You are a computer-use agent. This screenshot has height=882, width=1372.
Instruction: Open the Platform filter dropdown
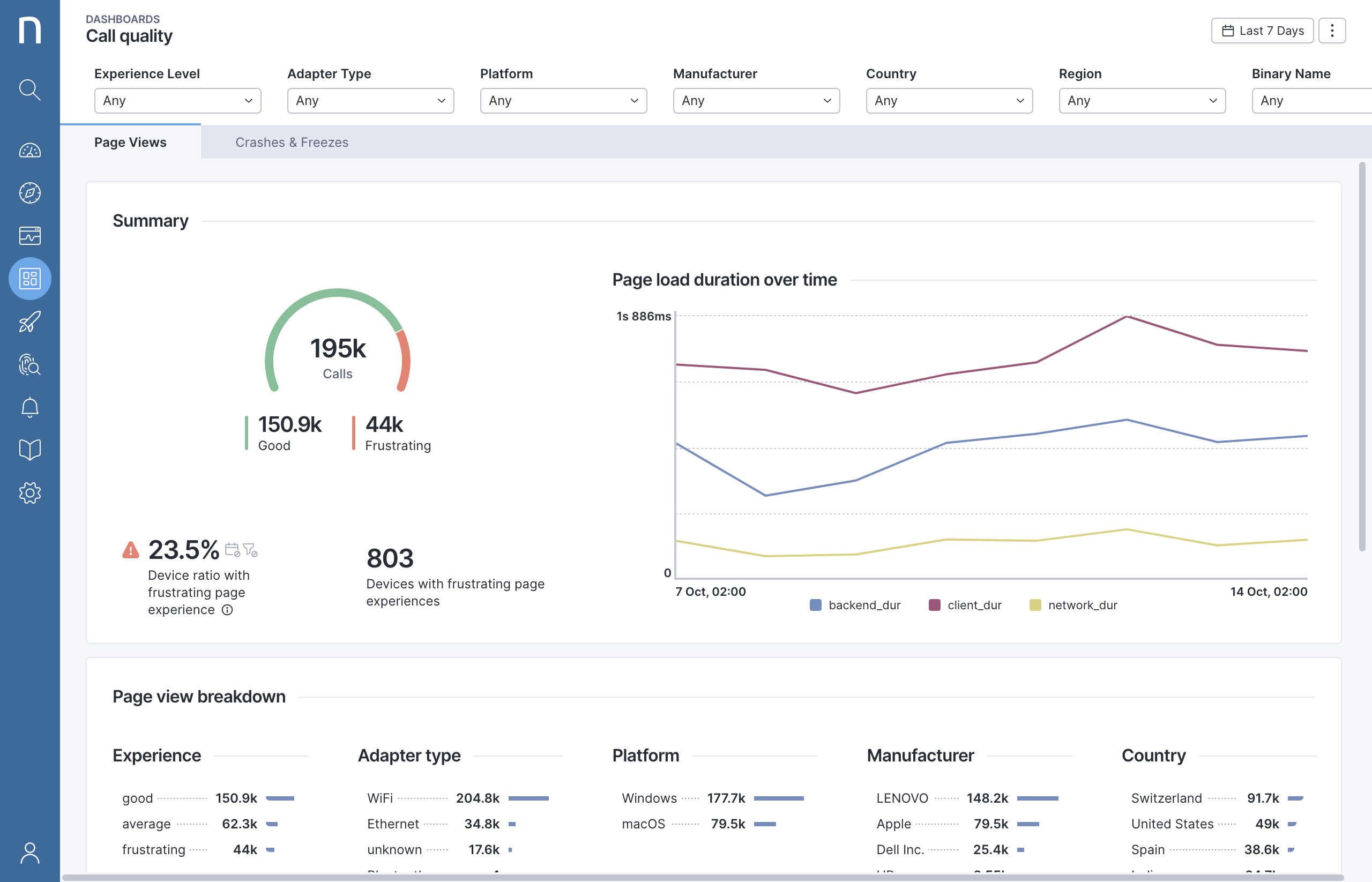coord(563,101)
